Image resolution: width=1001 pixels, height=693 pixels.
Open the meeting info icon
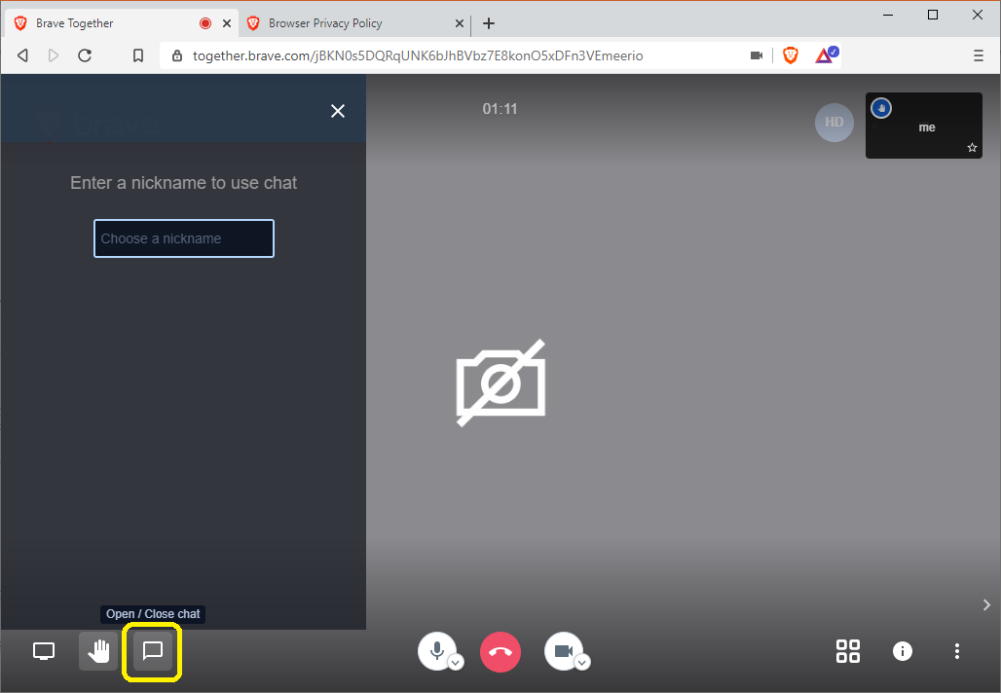tap(902, 652)
